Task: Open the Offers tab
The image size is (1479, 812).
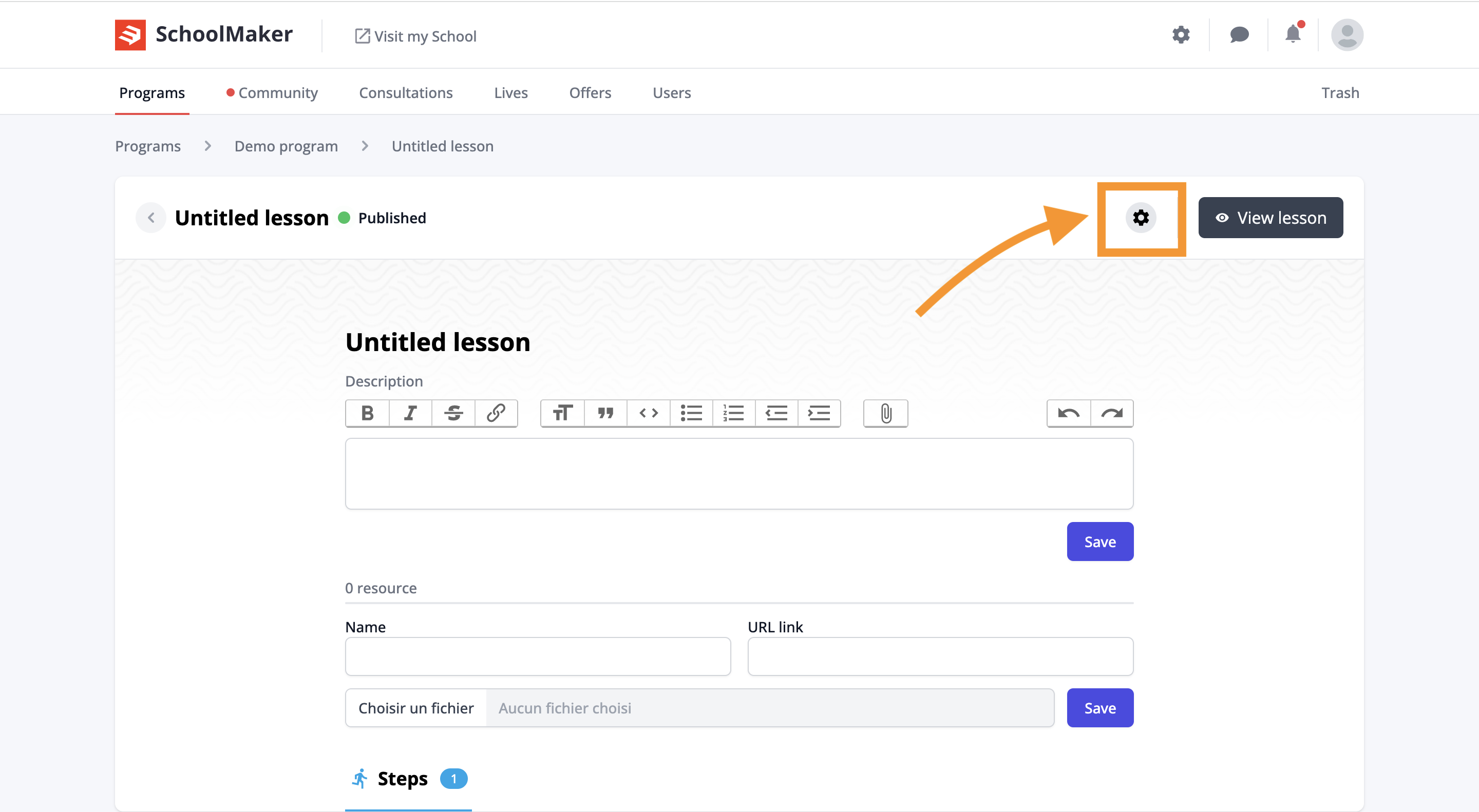Action: coord(590,92)
